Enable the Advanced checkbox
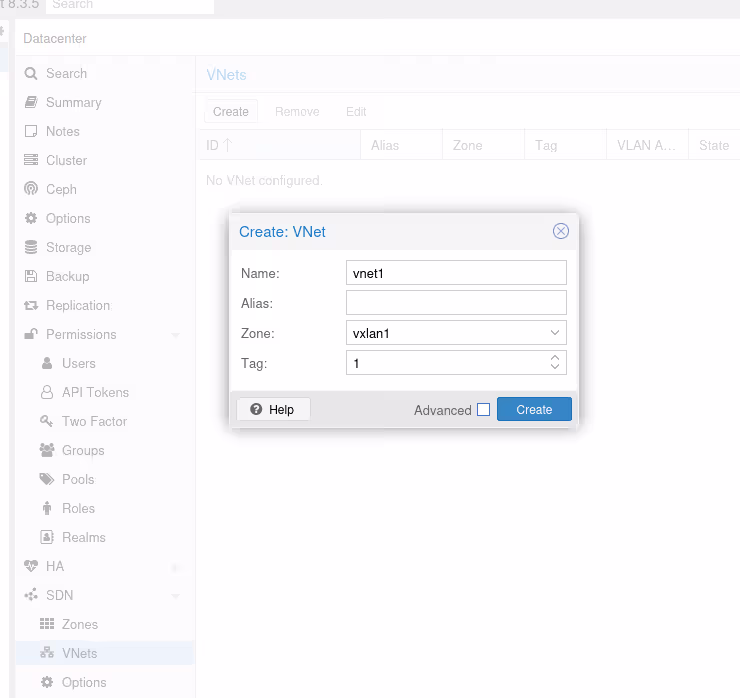Image resolution: width=740 pixels, height=698 pixels. pos(483,410)
